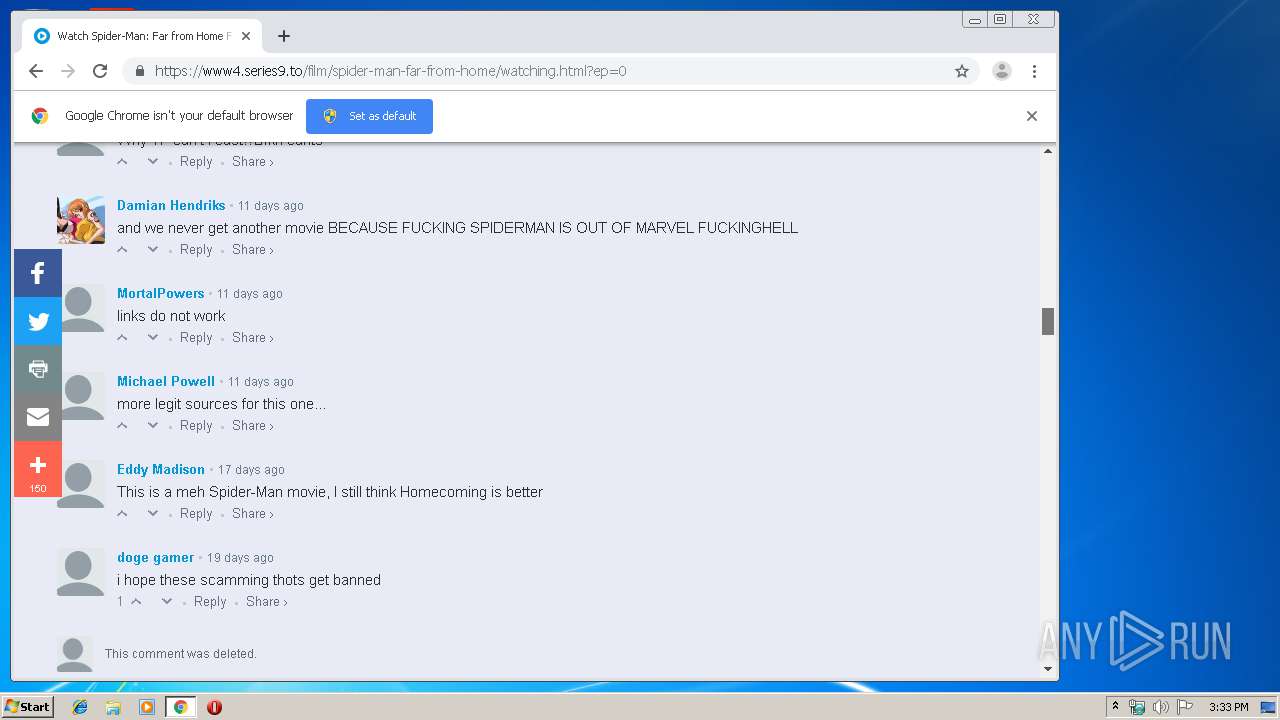View site security lock icon

coord(139,71)
